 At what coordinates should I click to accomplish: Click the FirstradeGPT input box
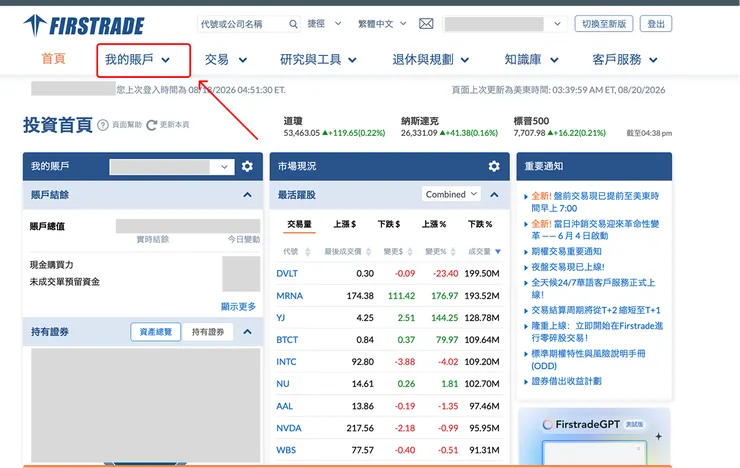[595, 453]
